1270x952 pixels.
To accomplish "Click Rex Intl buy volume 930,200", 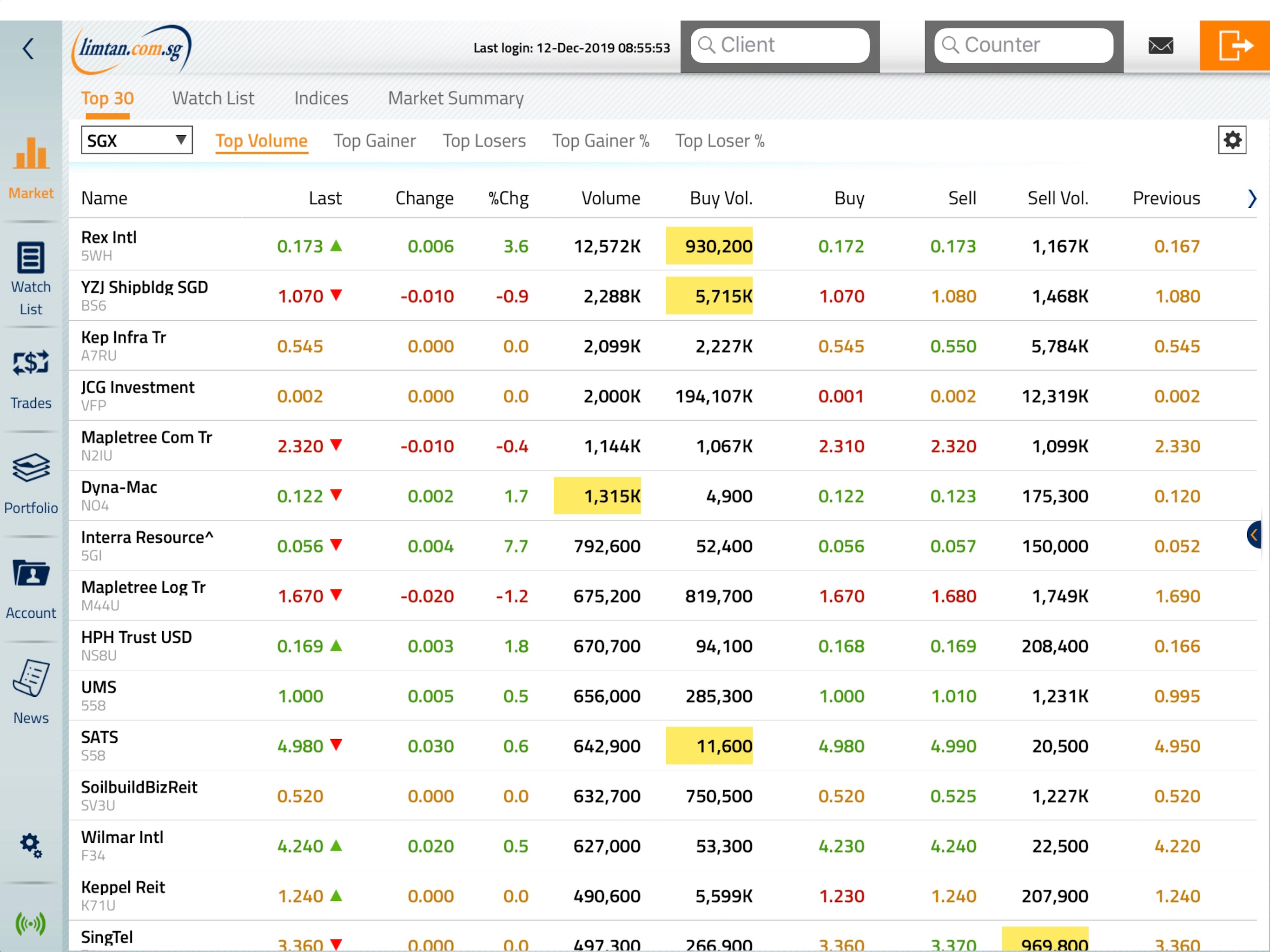I will [x=709, y=246].
